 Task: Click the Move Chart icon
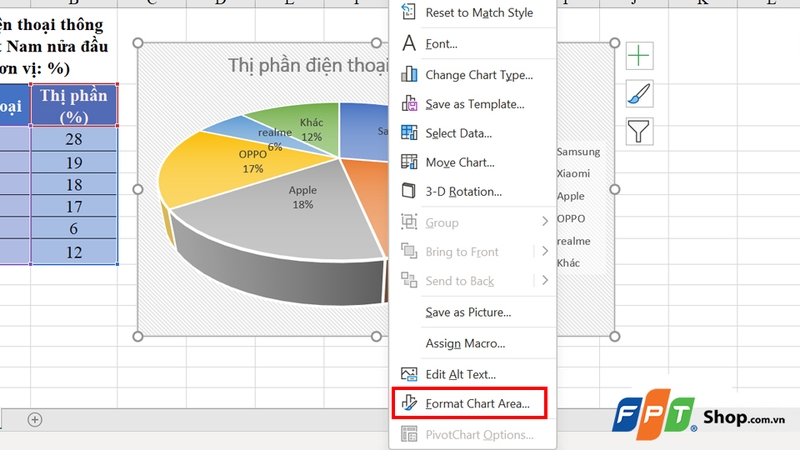409,162
